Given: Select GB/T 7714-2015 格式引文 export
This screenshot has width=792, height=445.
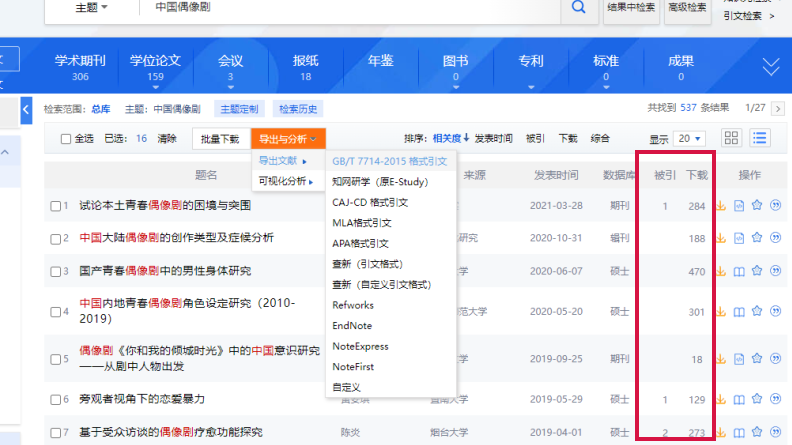Looking at the screenshot, I should coord(390,161).
